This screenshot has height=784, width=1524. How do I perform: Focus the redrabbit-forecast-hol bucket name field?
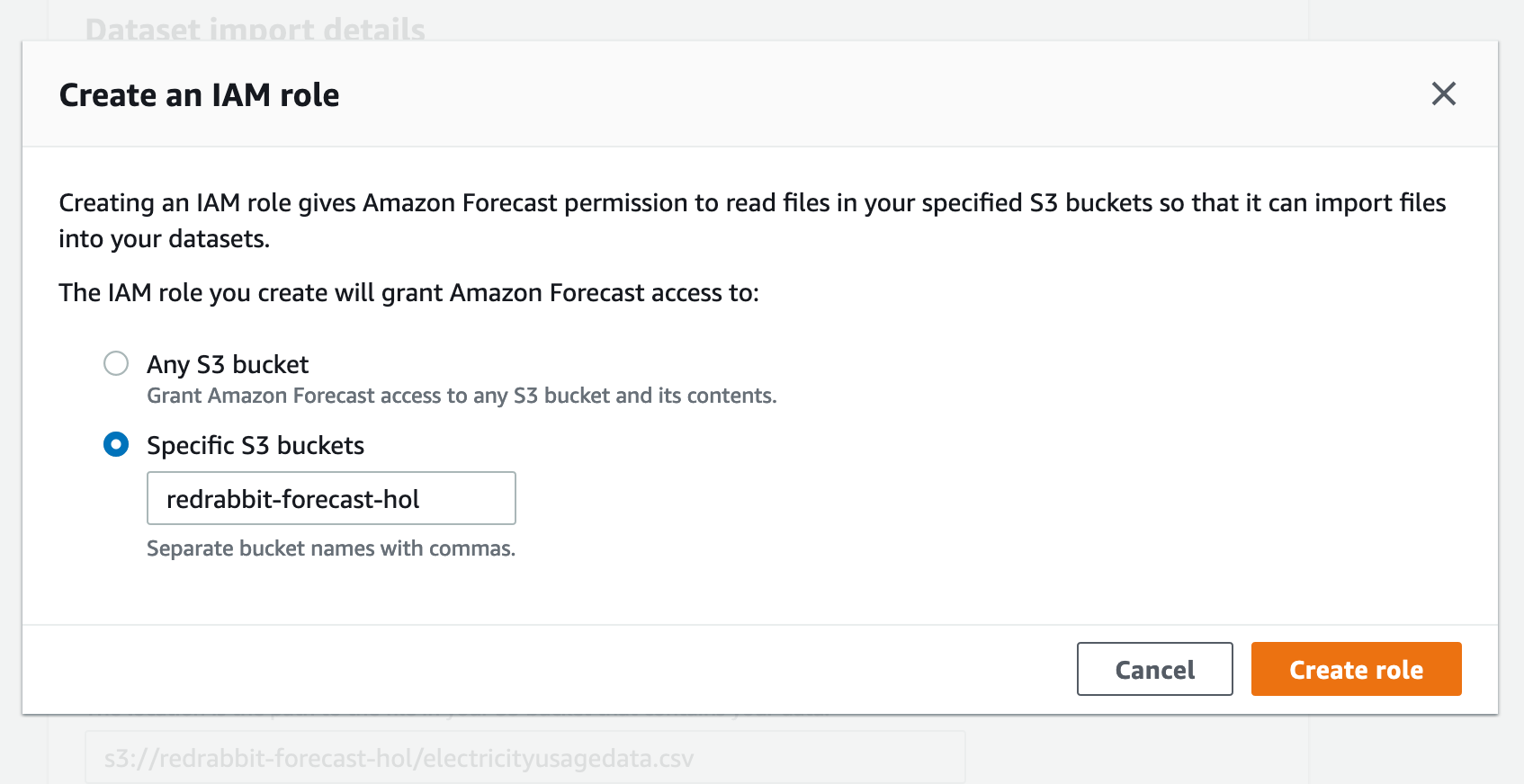point(331,498)
